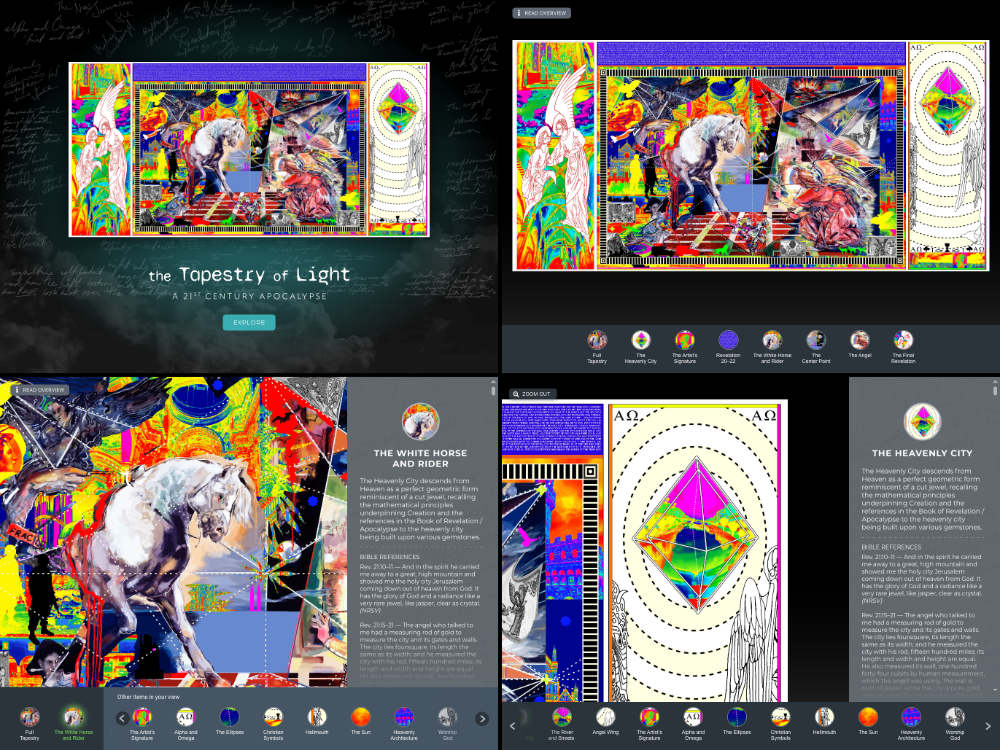Select Artist's Signature icon left of Revelation 20–22
Image resolution: width=1000 pixels, height=750 pixels.
[684, 340]
